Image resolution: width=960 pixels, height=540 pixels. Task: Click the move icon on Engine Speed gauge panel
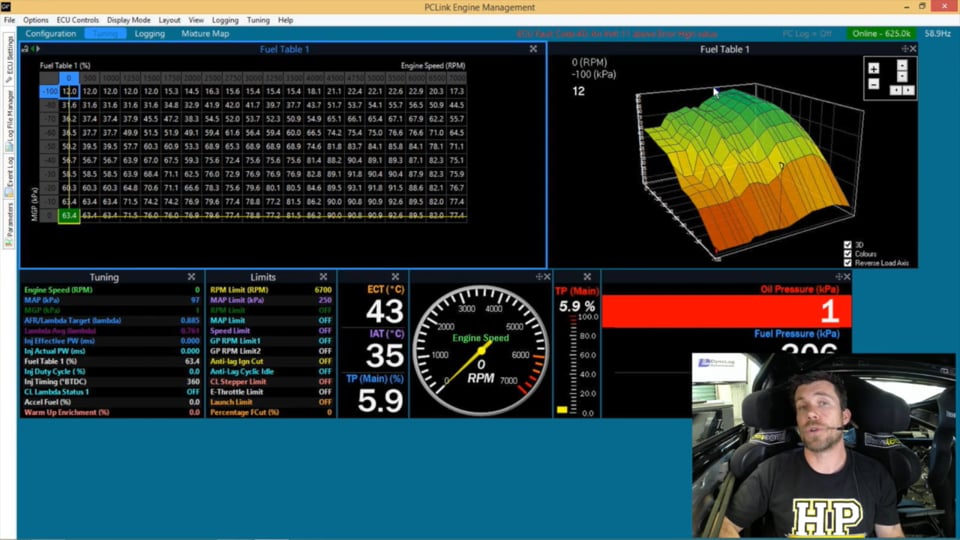pyautogui.click(x=539, y=277)
